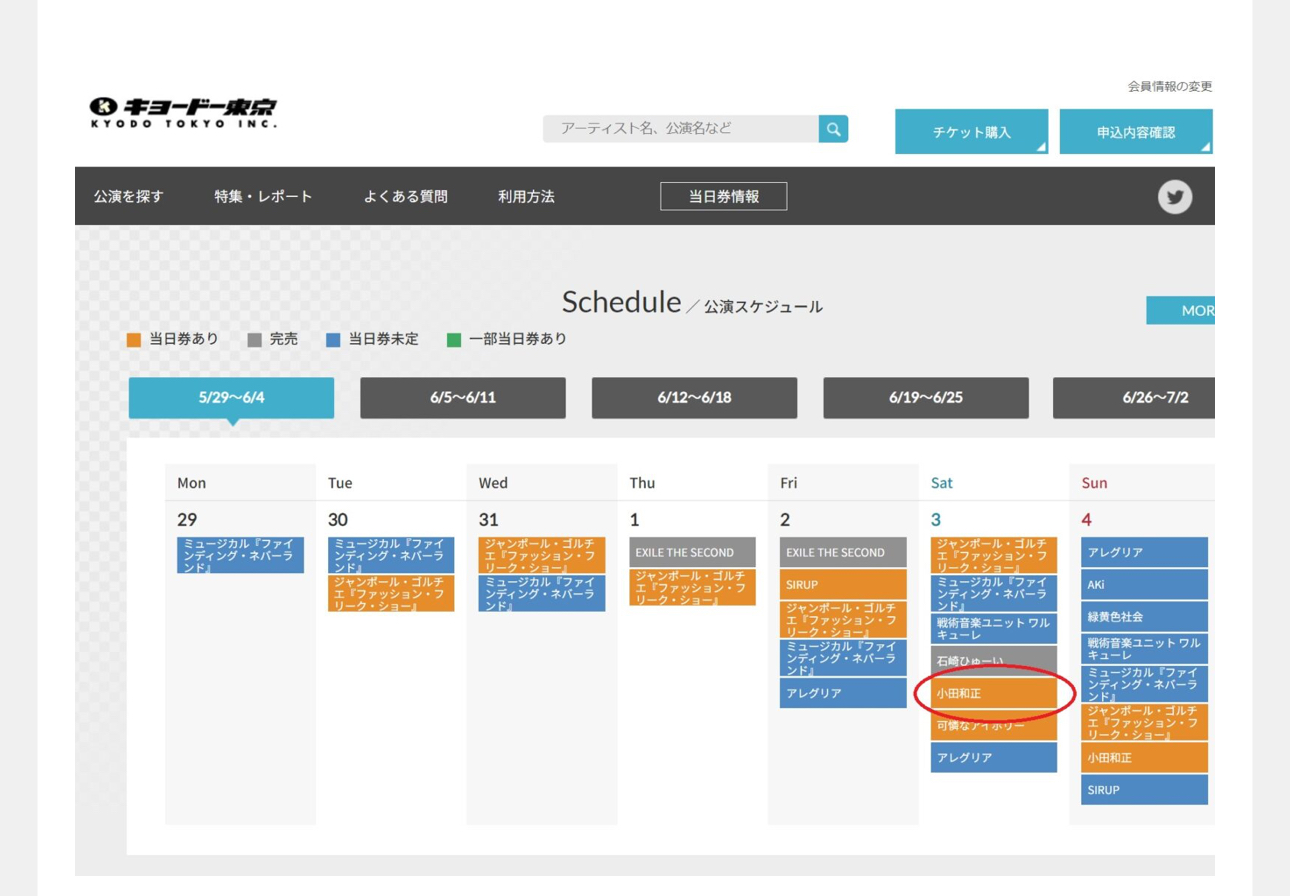The height and width of the screenshot is (896, 1290).
Task: Open the 公演を探す menu
Action: coord(128,197)
